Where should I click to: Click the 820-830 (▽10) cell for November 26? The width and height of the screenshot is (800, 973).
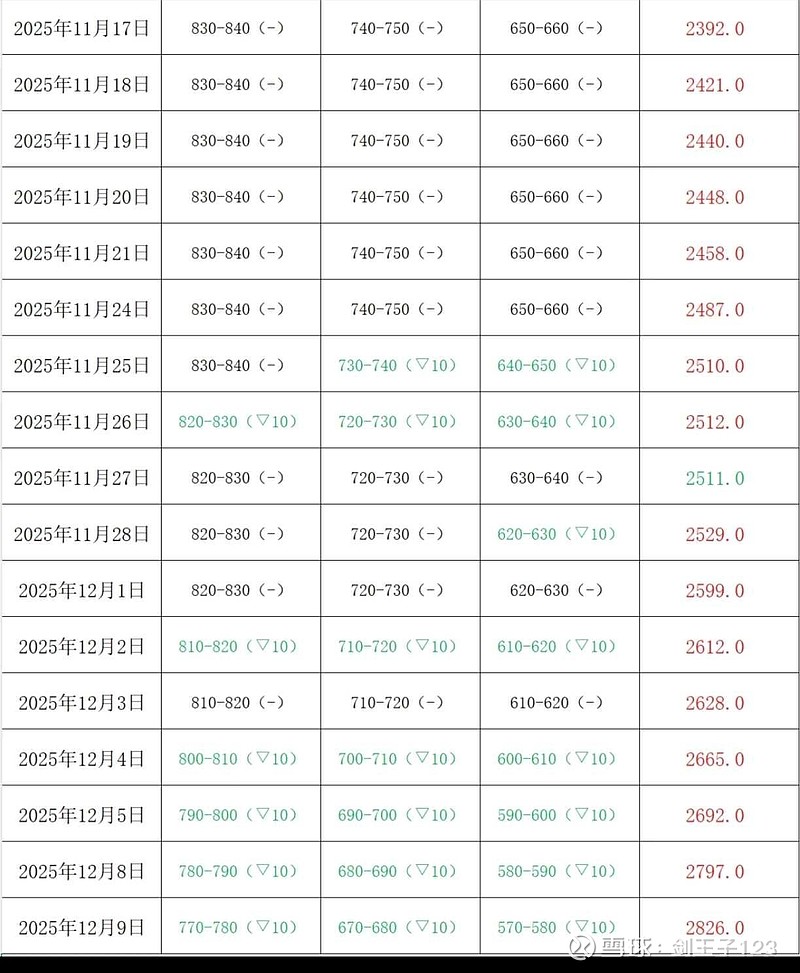[238, 422]
